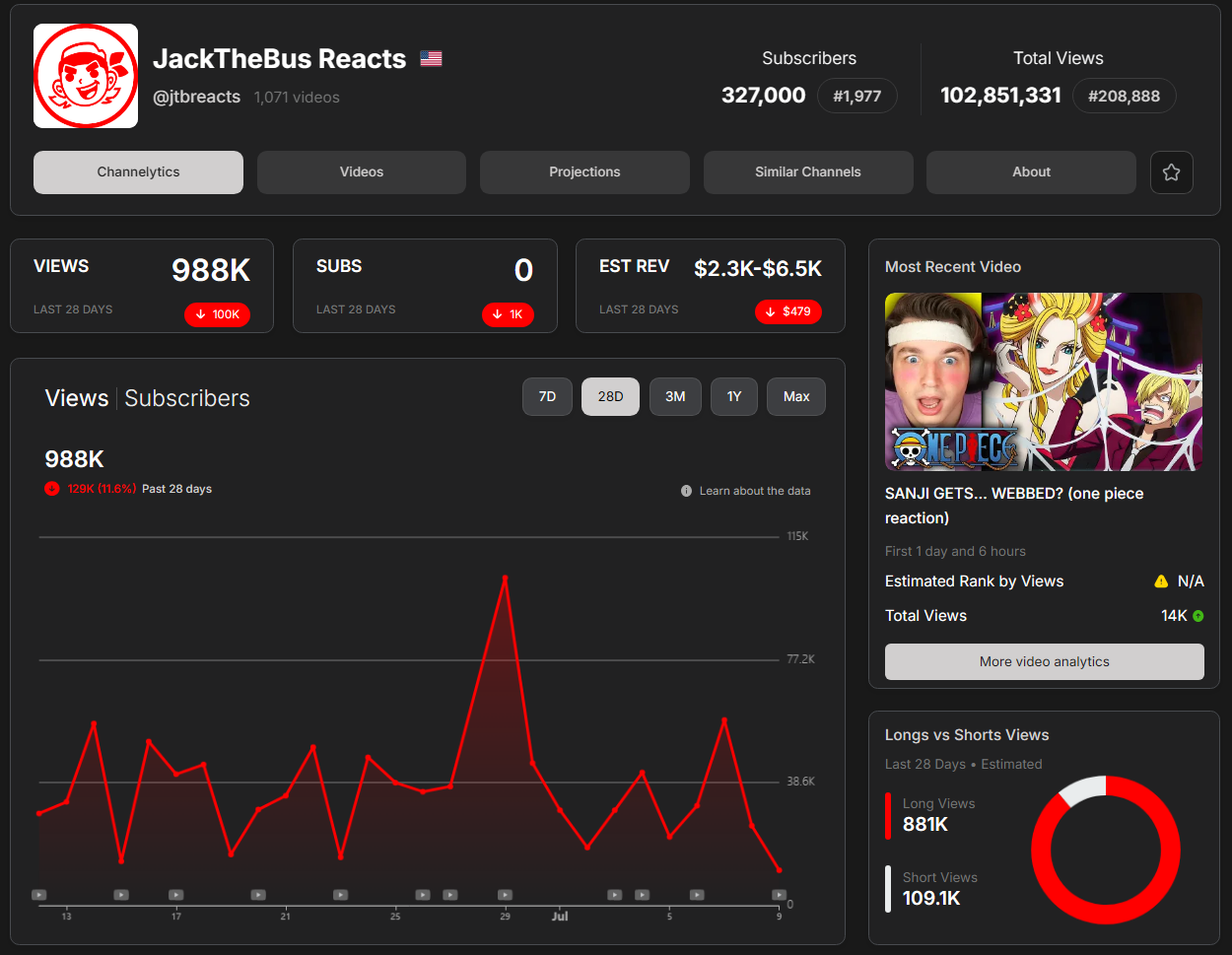This screenshot has height=955, width=1232.
Task: Click the red down-arrow icon beside 129K (11.6%)
Action: pos(52,489)
